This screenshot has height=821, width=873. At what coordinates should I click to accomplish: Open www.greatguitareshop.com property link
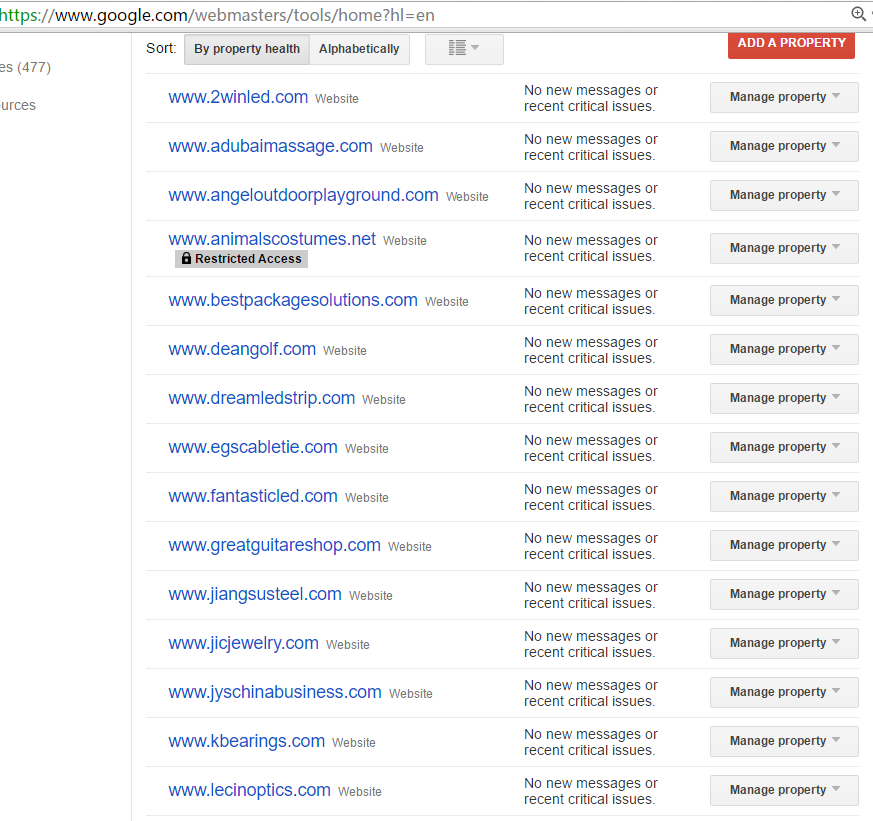[x=274, y=545]
